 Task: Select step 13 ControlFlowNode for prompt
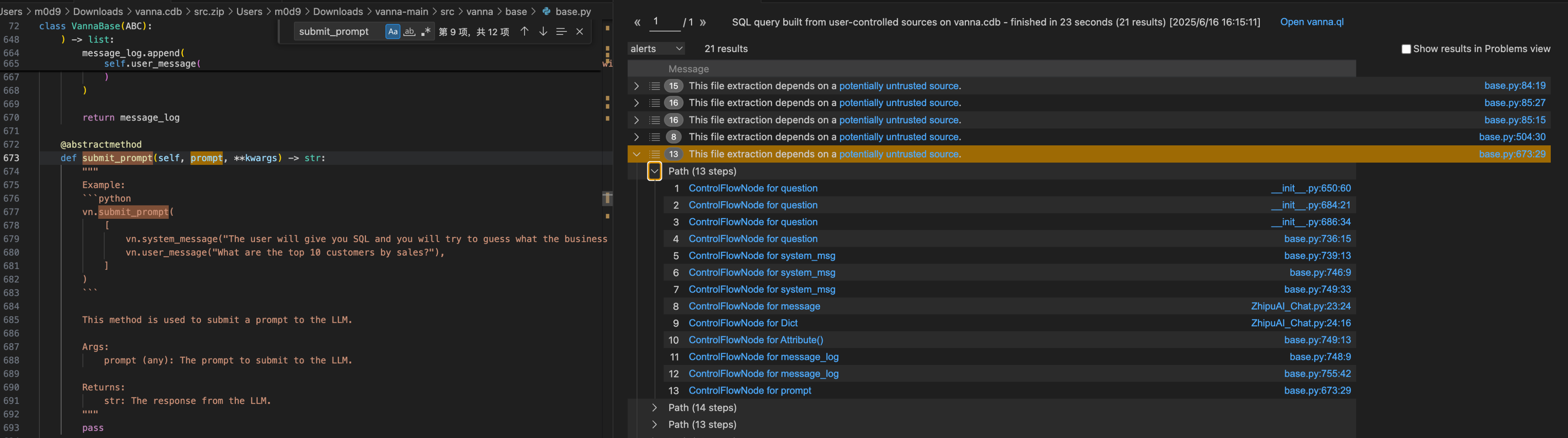coord(749,391)
